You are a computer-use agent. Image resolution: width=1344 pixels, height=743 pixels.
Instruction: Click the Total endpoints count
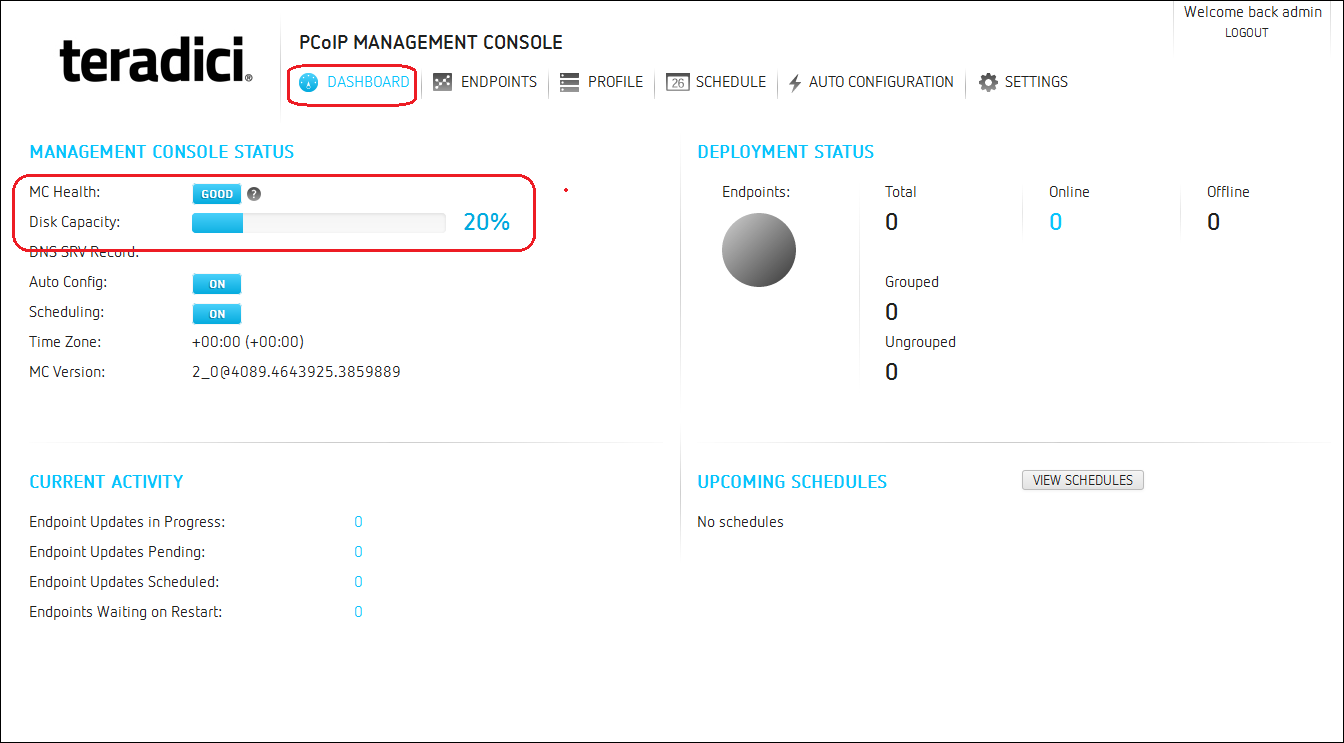892,222
